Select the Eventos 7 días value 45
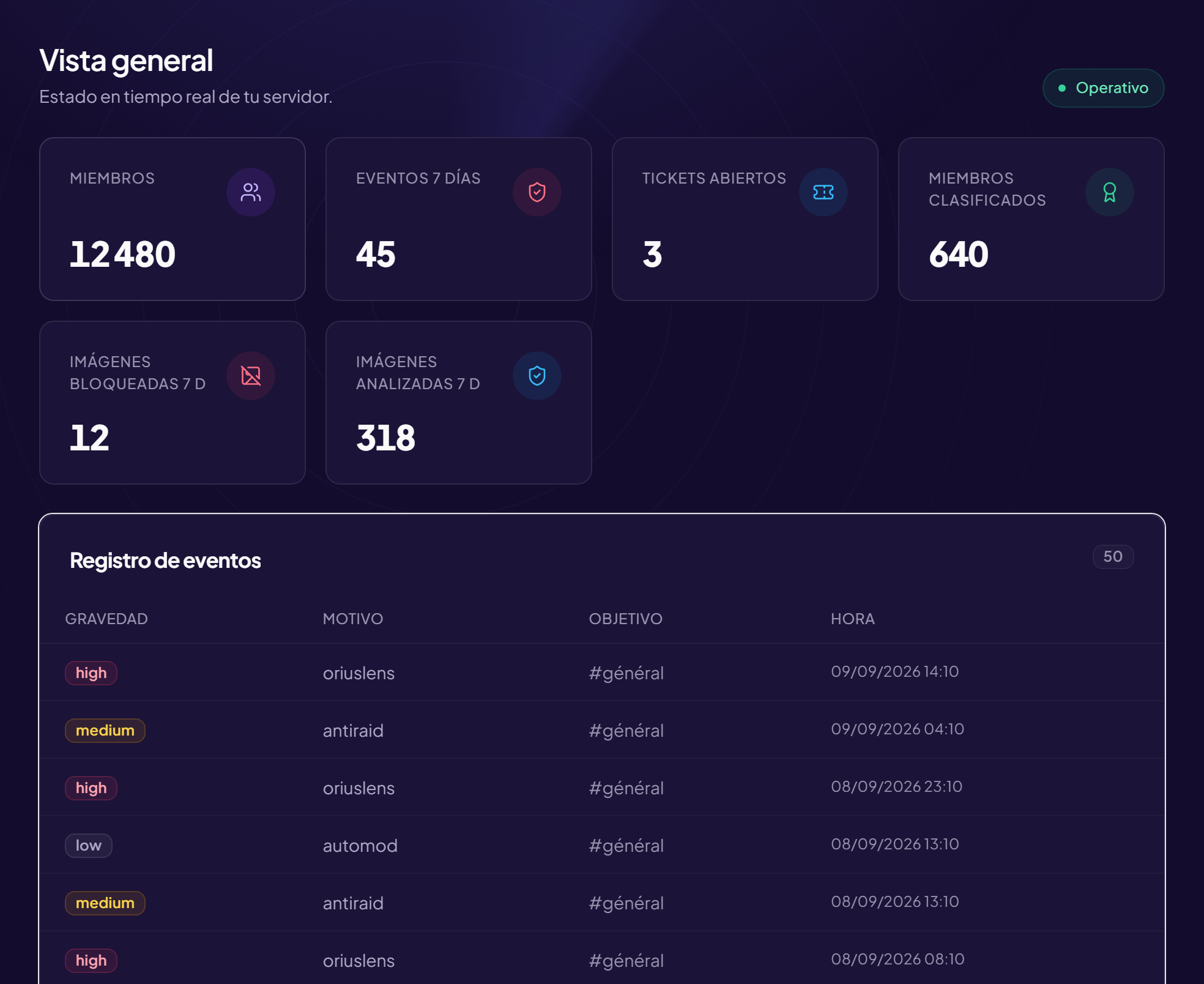Screen dimensions: 1204x984 [x=376, y=255]
